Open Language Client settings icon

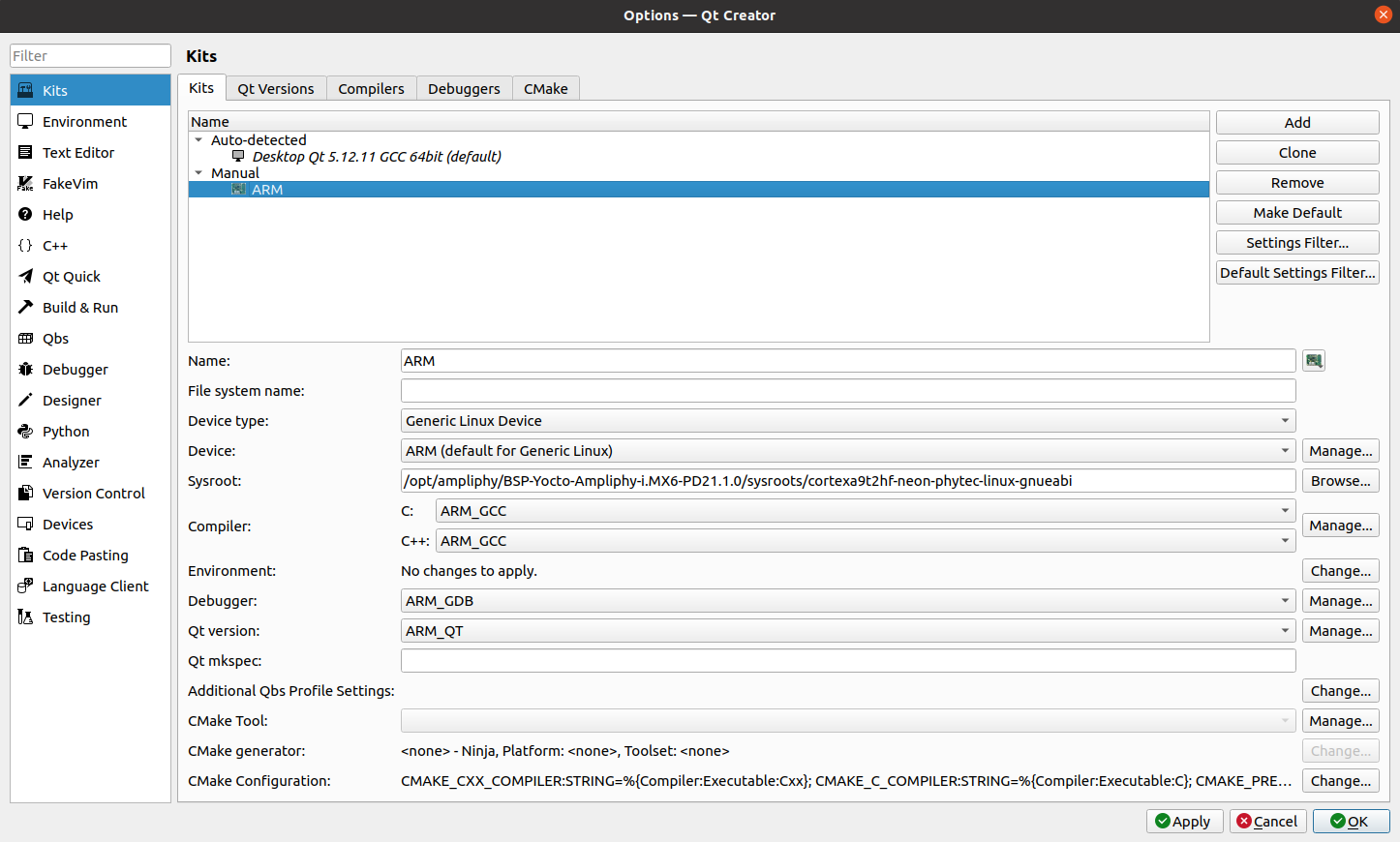[25, 586]
